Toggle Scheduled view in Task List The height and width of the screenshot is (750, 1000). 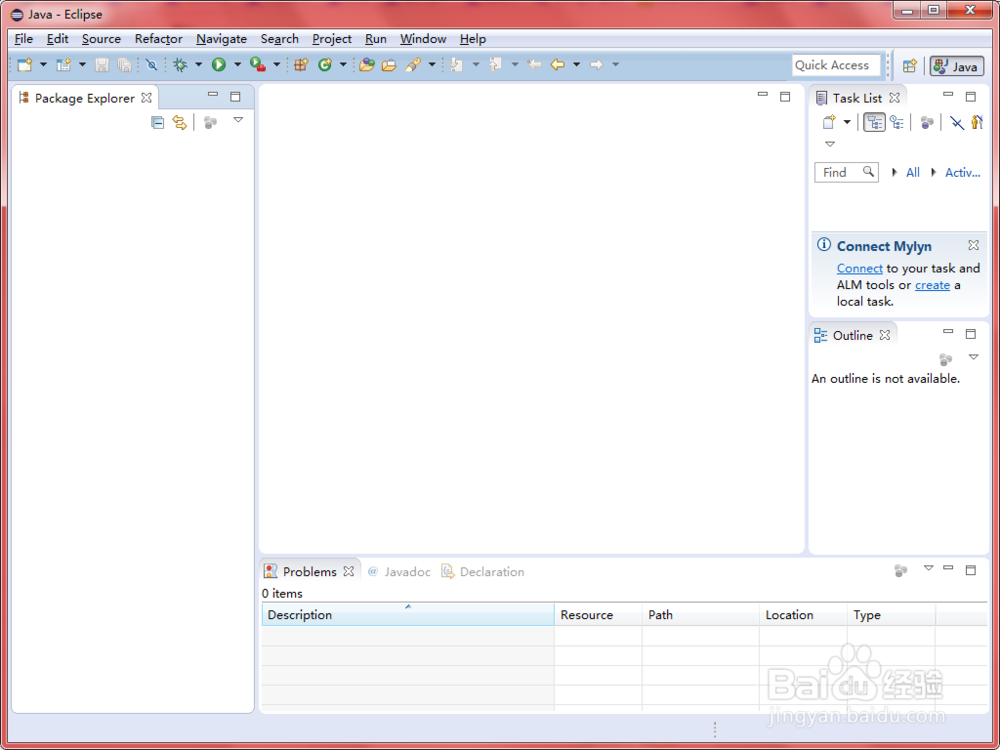[x=897, y=122]
